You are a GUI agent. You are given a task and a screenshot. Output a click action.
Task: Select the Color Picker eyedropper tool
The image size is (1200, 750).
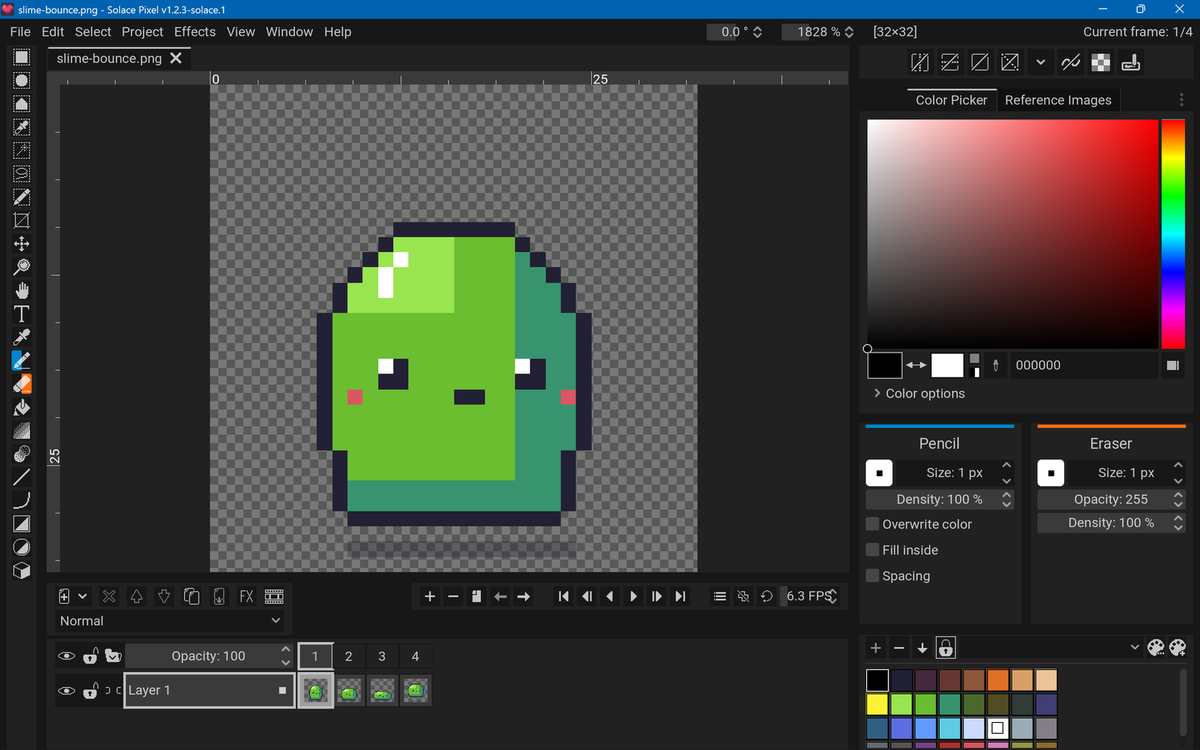pyautogui.click(x=21, y=337)
